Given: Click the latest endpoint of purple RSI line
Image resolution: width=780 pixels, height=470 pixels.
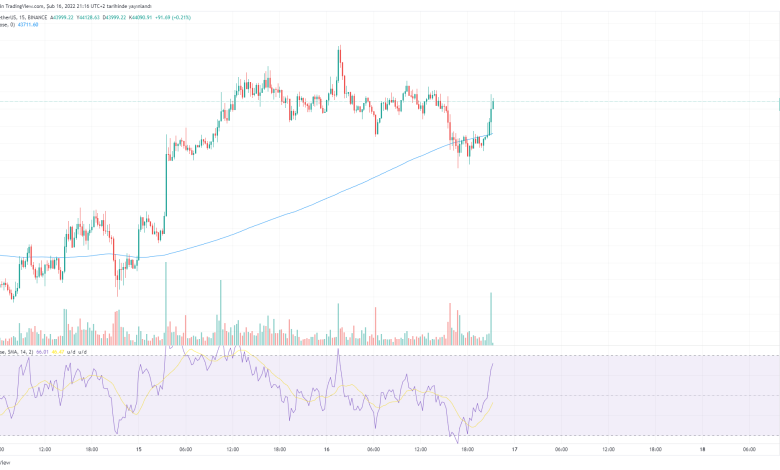Looking at the screenshot, I should click(x=493, y=365).
